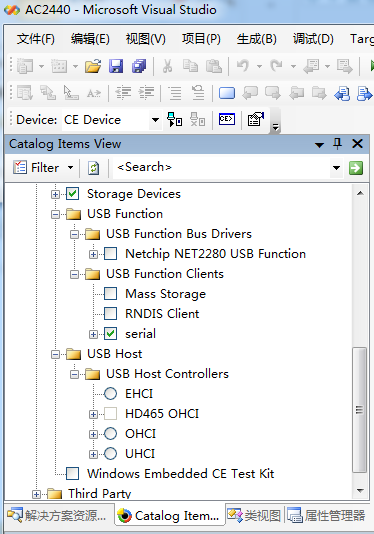Click into the Search input field
374x534 pixels.
point(221,167)
